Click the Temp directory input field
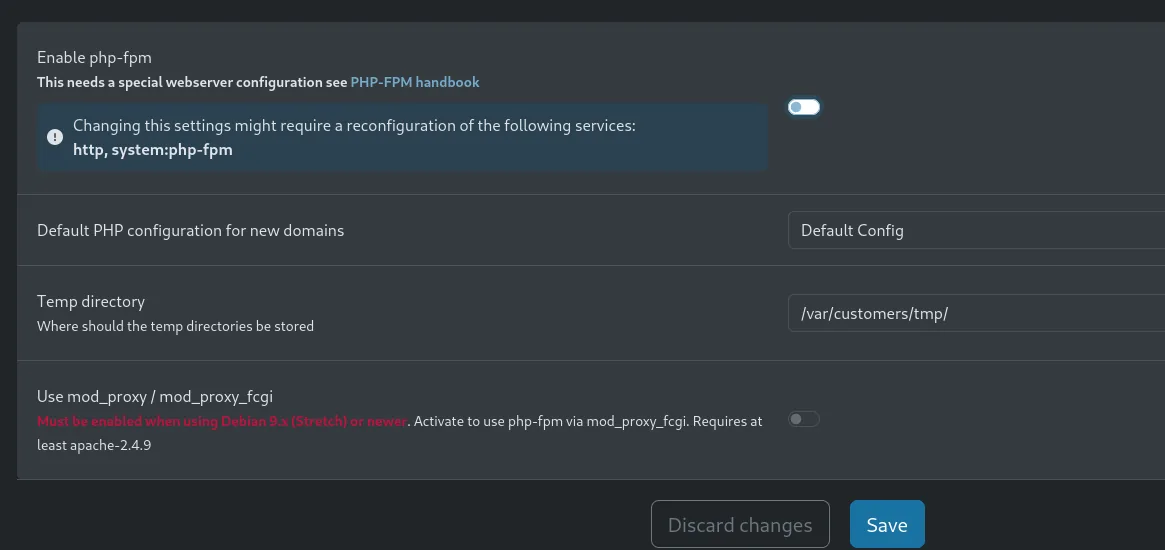The image size is (1165, 550). (x=976, y=313)
